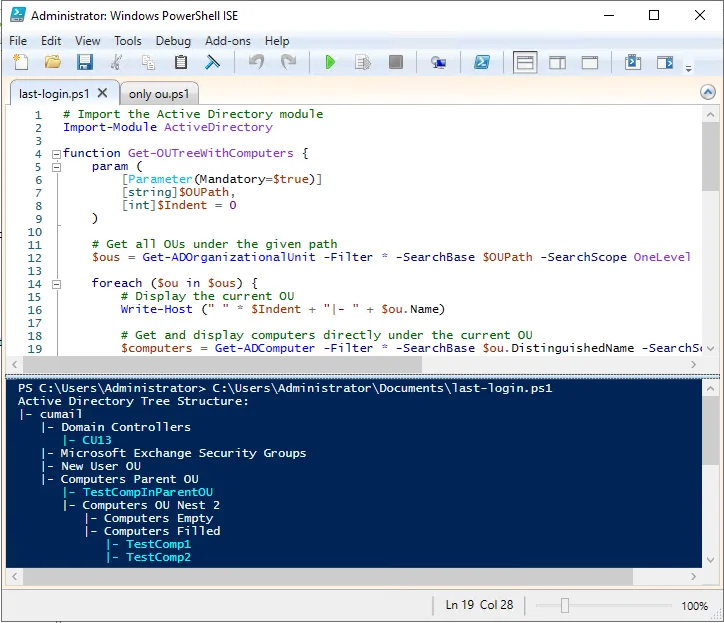Copy selection using toolbar copy icon
The width and height of the screenshot is (724, 623).
tap(148, 62)
